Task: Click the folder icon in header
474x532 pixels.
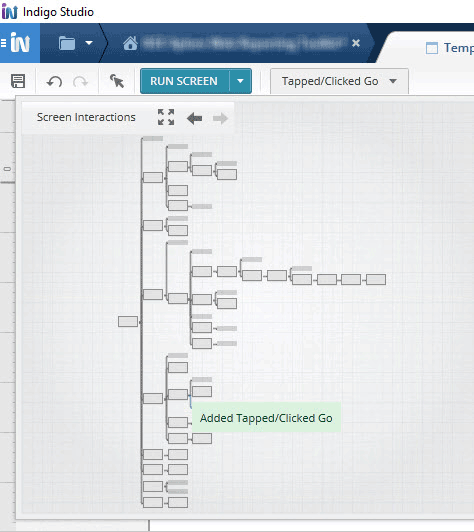Action: (67, 43)
